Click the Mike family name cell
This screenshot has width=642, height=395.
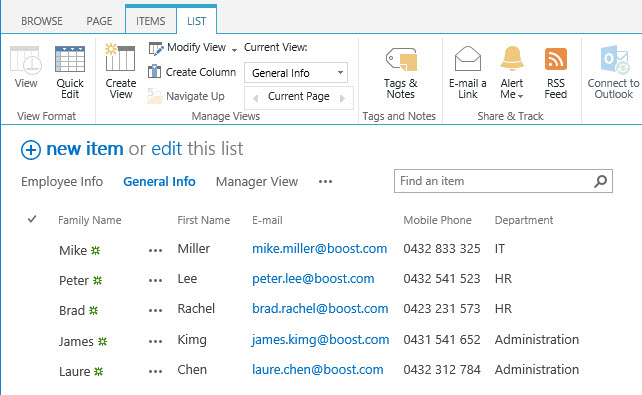(73, 251)
